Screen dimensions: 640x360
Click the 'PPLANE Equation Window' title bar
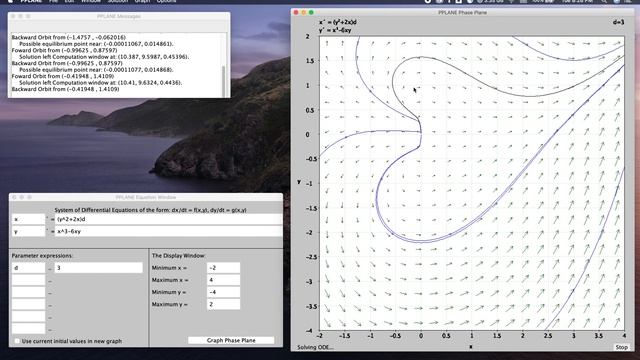146,197
